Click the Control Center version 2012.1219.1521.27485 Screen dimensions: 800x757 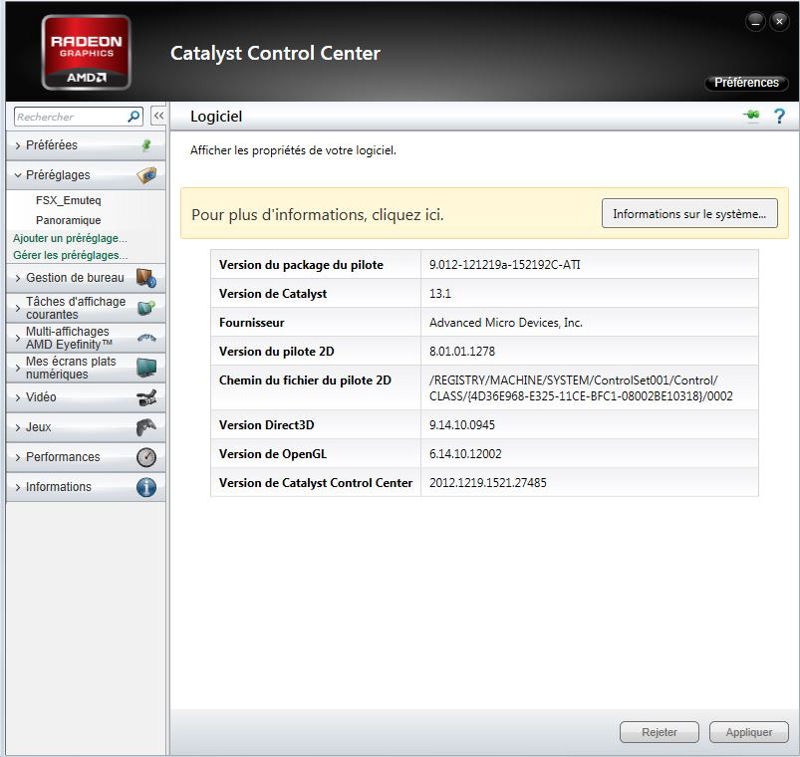488,483
